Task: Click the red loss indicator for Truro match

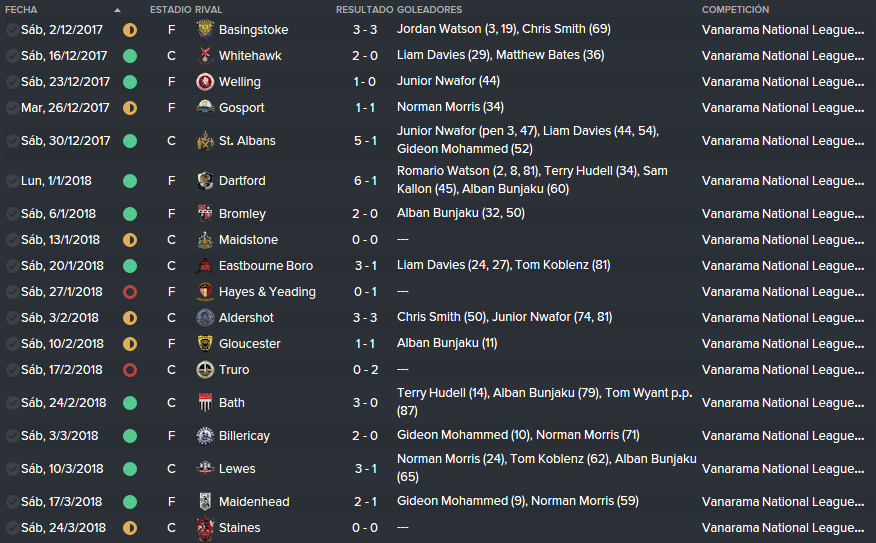Action: pos(130,369)
